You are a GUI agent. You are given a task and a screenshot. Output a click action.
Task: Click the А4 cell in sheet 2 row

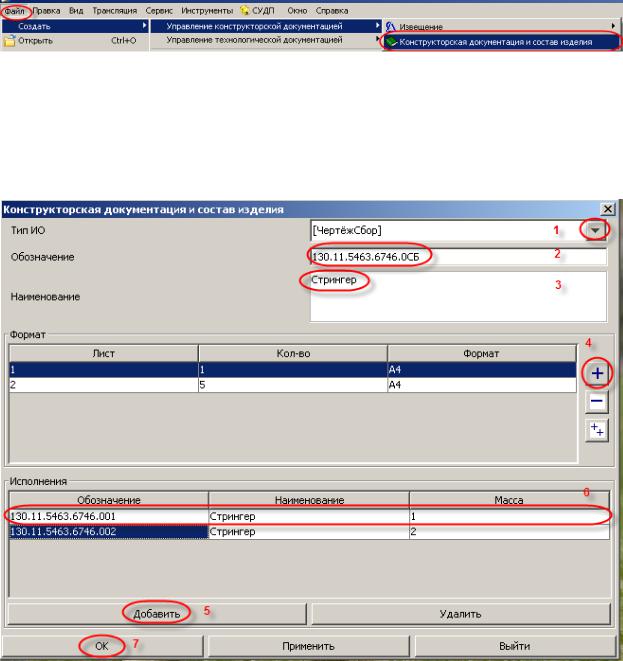click(x=481, y=385)
